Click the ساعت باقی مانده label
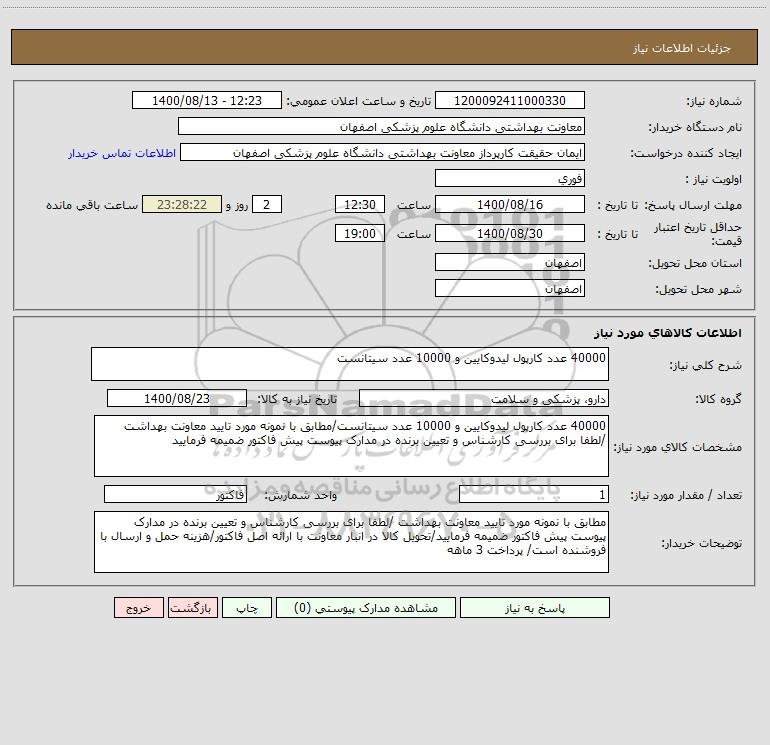The height and width of the screenshot is (745, 770). coord(92,205)
